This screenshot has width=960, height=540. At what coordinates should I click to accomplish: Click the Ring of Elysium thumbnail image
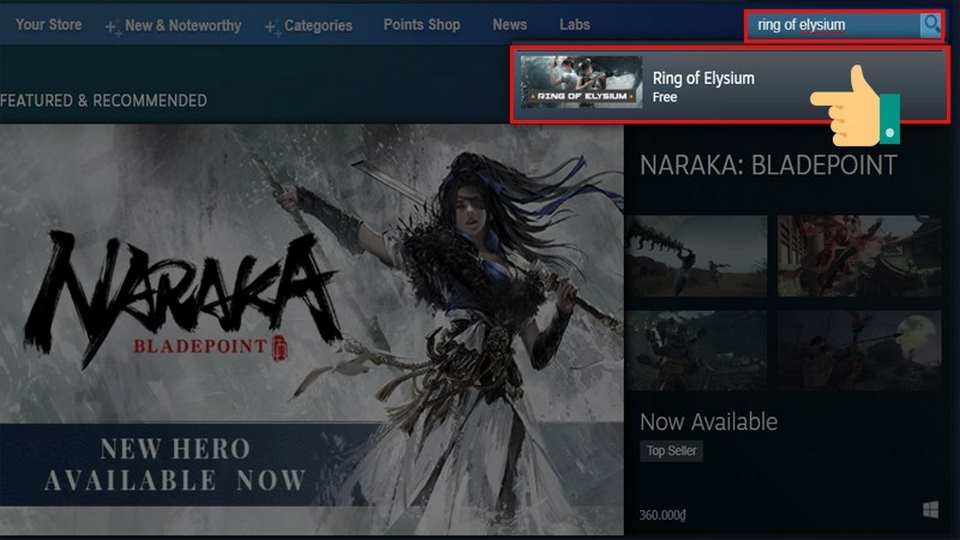pos(581,82)
